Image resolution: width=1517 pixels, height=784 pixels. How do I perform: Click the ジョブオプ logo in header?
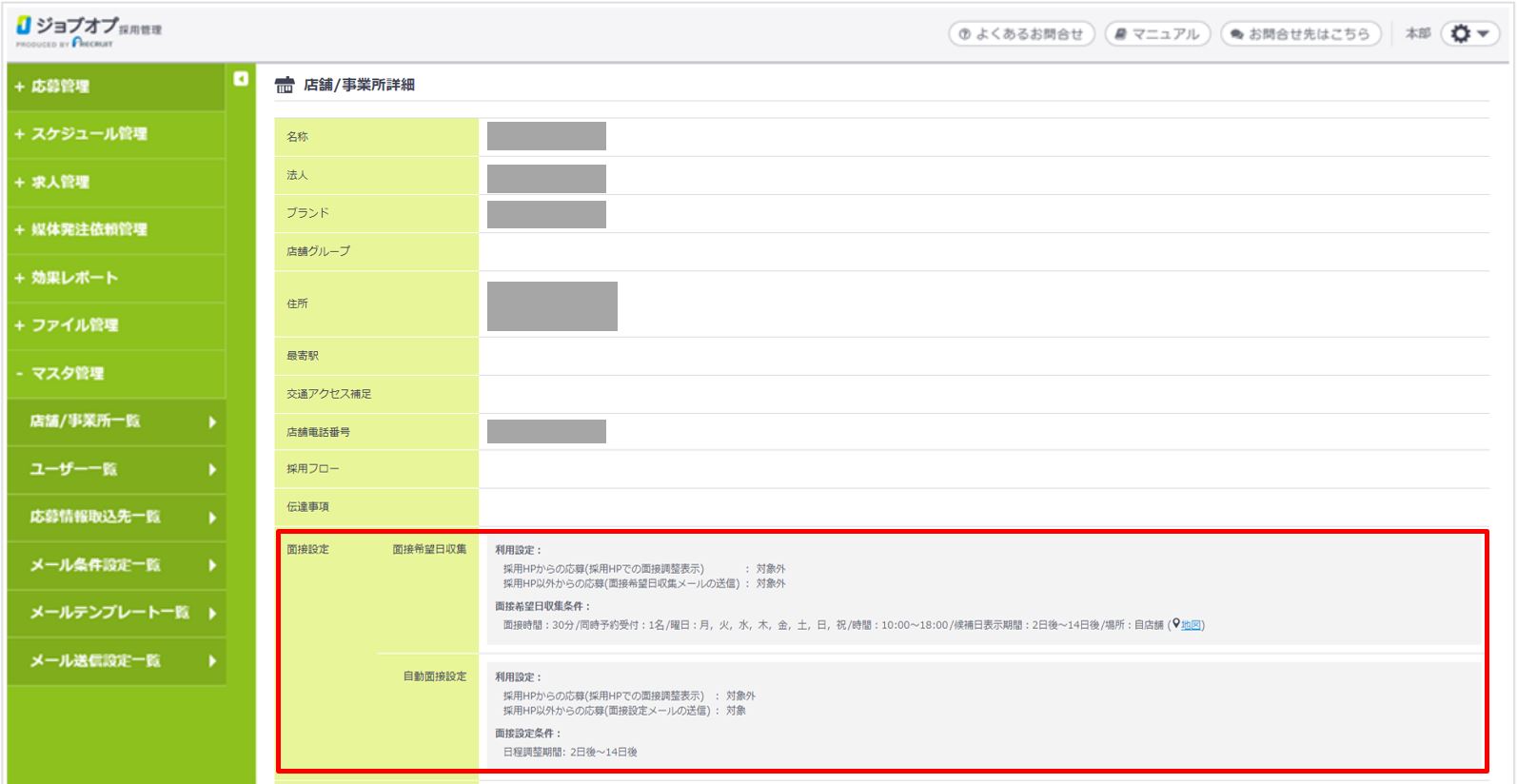click(x=89, y=31)
